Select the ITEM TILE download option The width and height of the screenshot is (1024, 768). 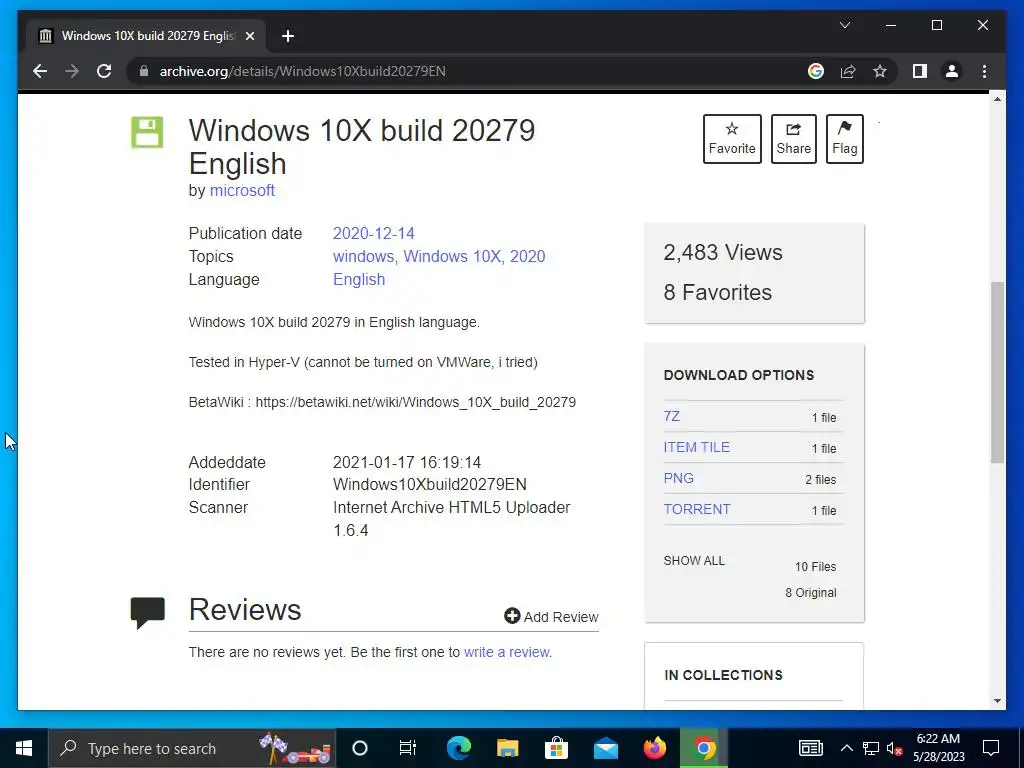(x=697, y=447)
